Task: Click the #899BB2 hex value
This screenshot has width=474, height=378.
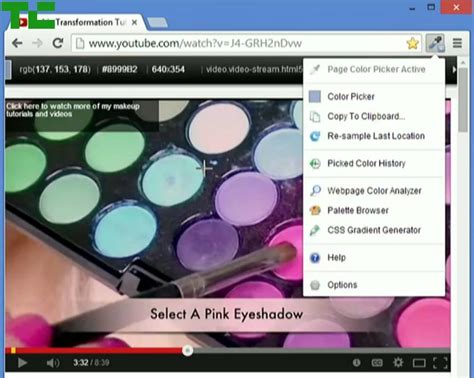Action: click(x=120, y=69)
